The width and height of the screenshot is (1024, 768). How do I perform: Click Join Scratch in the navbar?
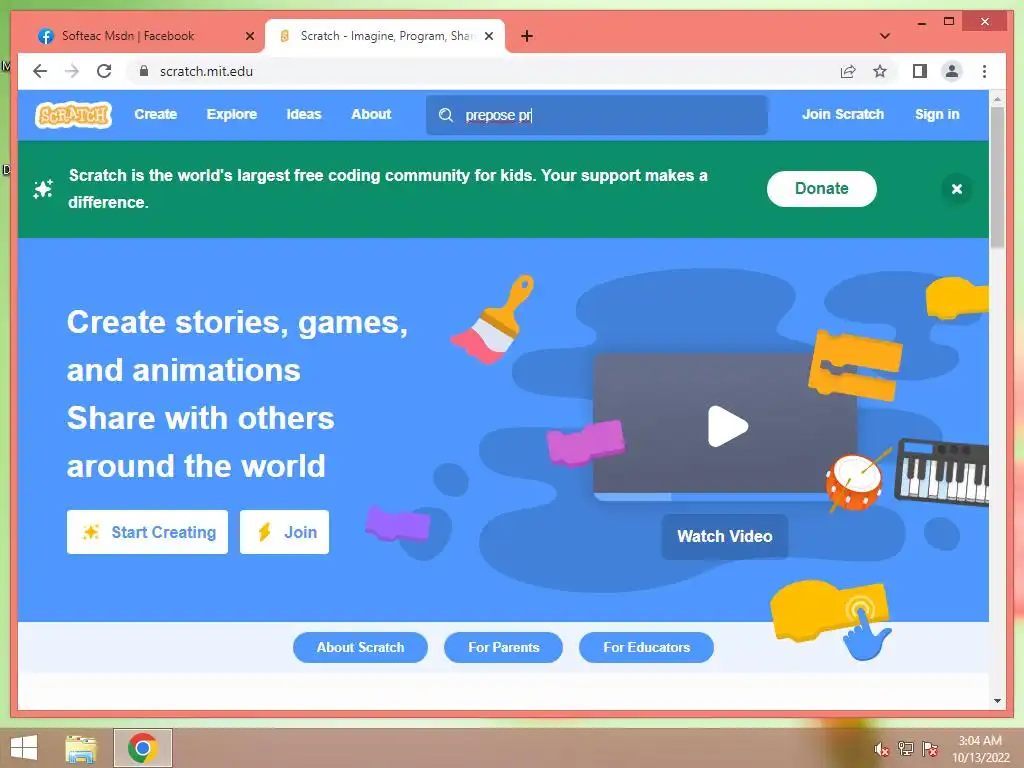coord(842,114)
